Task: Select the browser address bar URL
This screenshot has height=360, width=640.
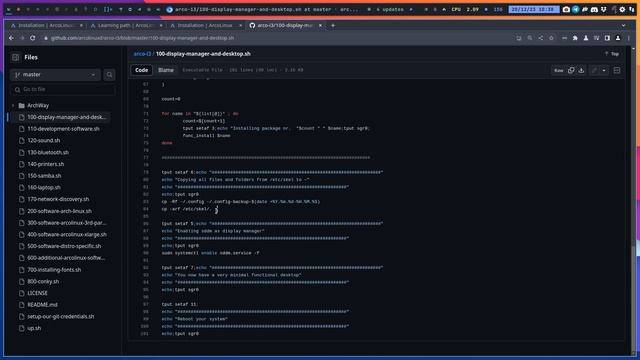Action: (142, 38)
